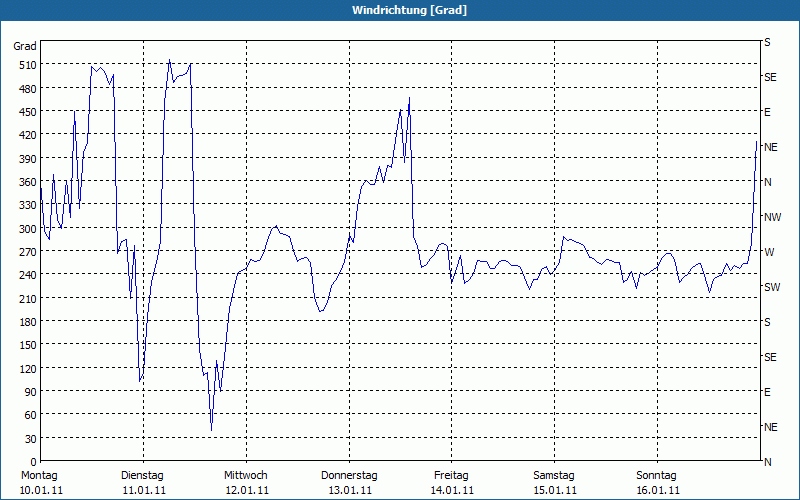Select the 16.01.11 date label
Image resolution: width=800 pixels, height=500 pixels.
pyautogui.click(x=657, y=490)
